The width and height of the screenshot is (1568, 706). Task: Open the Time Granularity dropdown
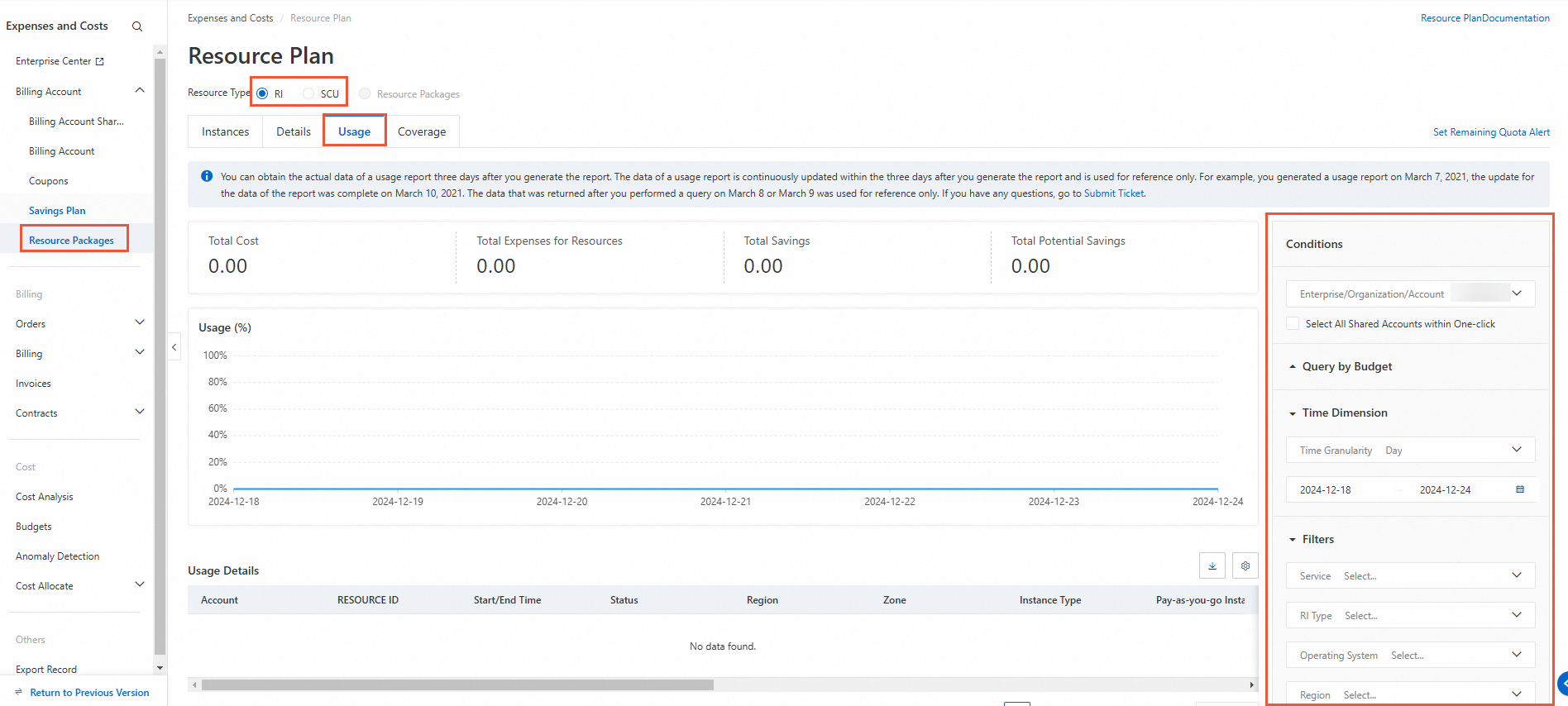pyautogui.click(x=1411, y=450)
